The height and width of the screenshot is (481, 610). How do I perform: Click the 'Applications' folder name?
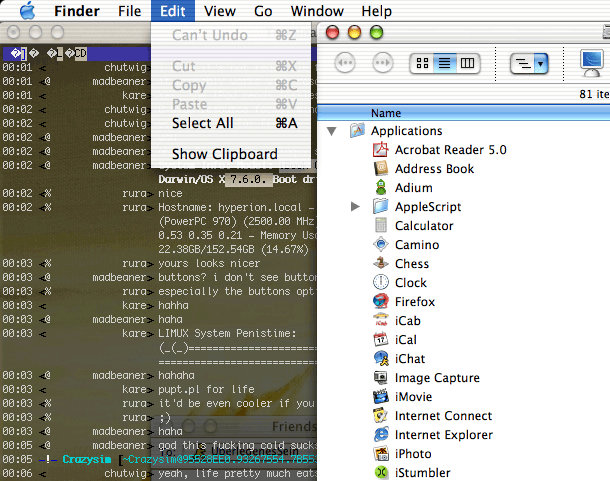point(407,131)
